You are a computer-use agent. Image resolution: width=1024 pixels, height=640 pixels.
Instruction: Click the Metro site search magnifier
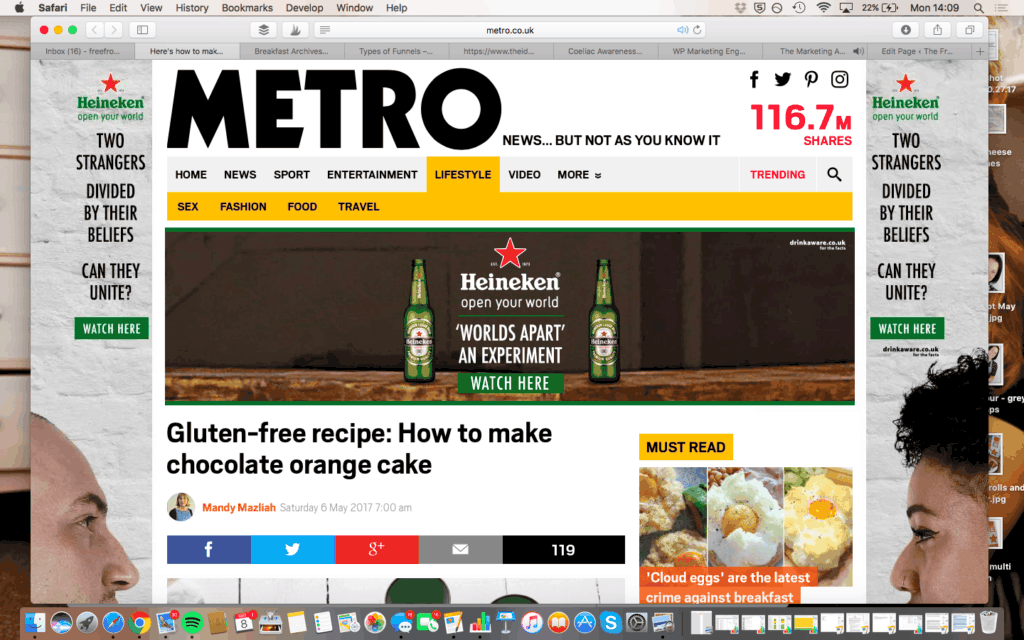pyautogui.click(x=834, y=174)
